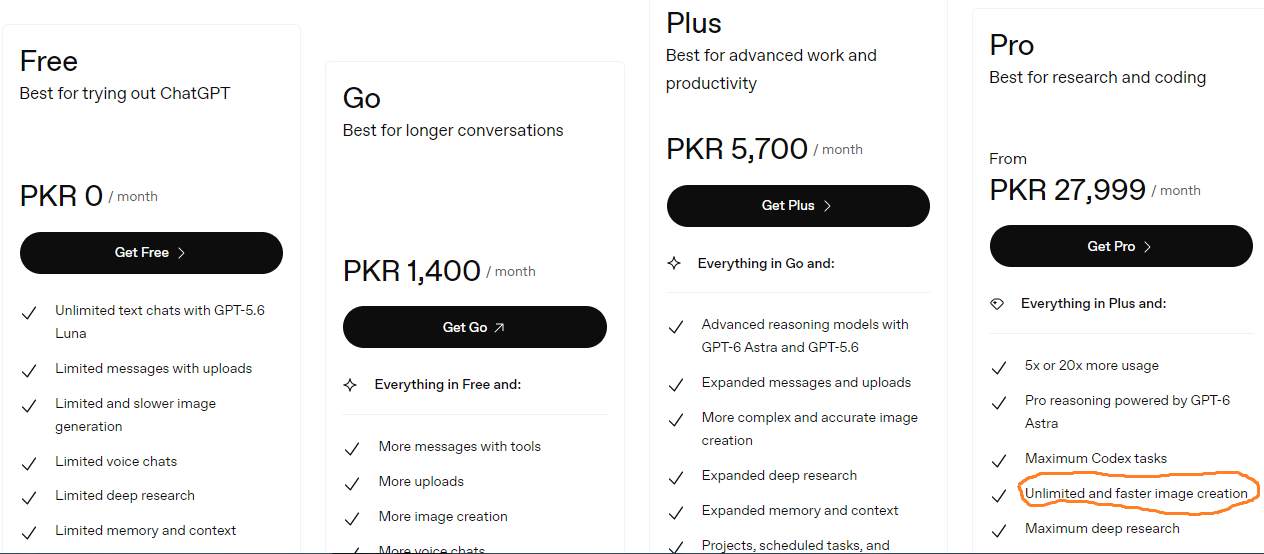Image resolution: width=1264 pixels, height=554 pixels.
Task: Click the Expanded memory and context feature
Action: [800, 510]
